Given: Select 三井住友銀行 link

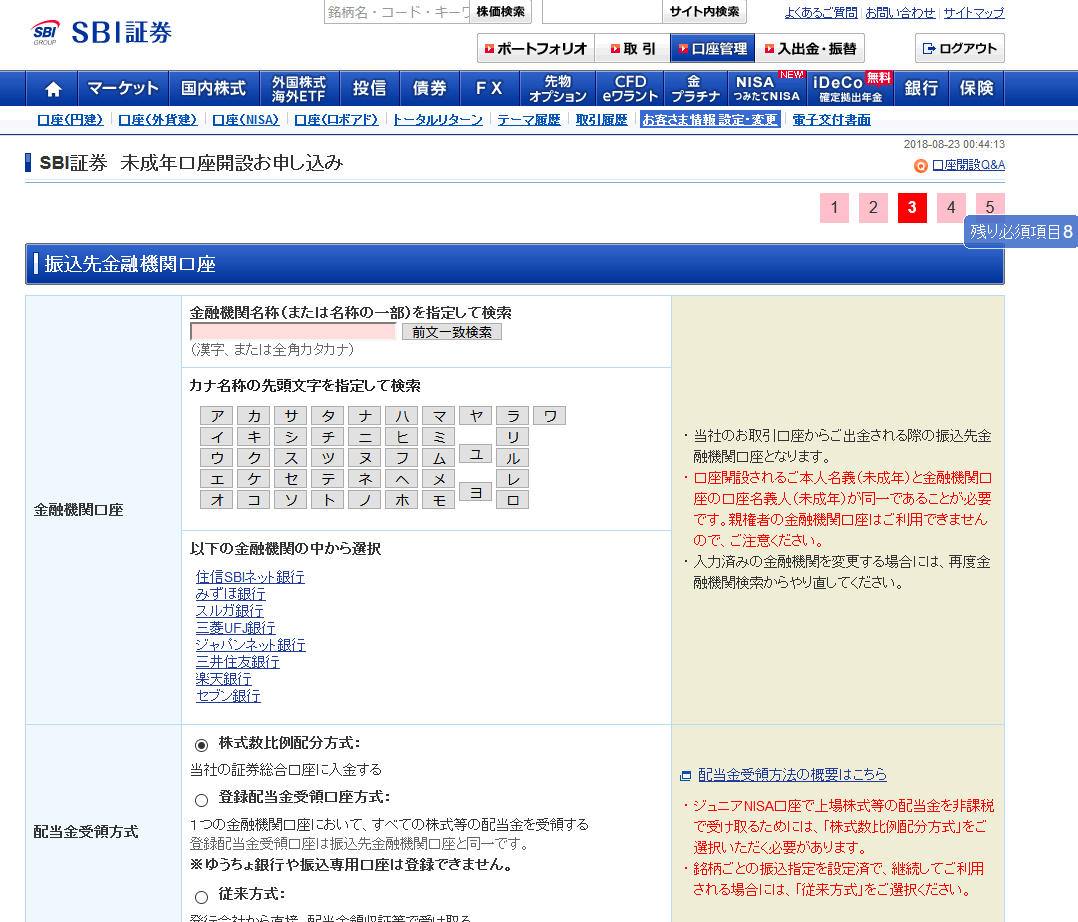Looking at the screenshot, I should (x=238, y=662).
